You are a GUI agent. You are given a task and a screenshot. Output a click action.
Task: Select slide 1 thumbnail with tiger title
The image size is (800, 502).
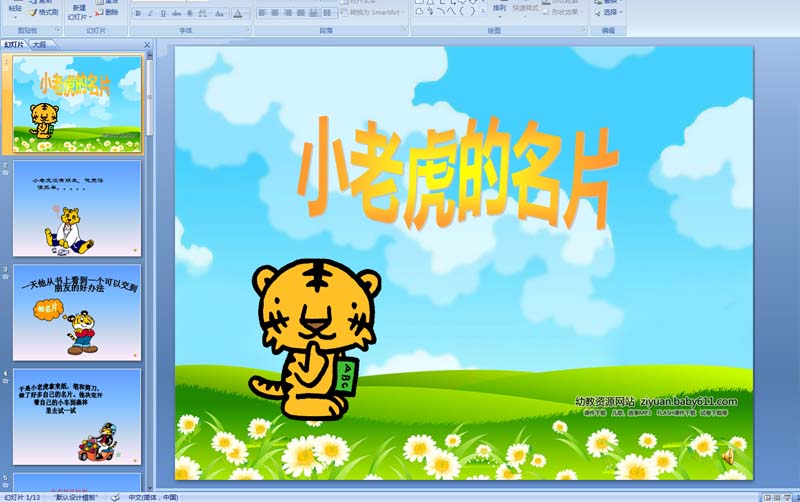pos(77,104)
